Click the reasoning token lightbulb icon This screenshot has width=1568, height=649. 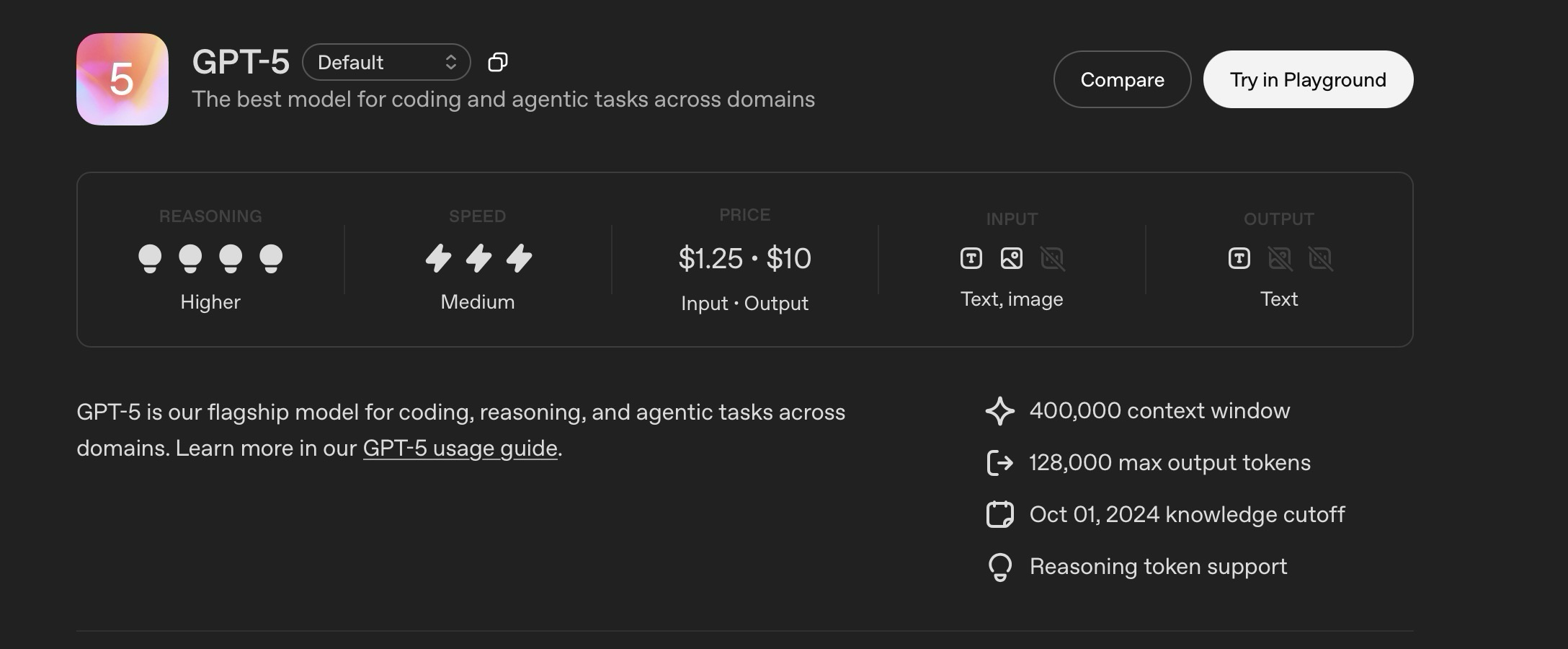click(999, 567)
